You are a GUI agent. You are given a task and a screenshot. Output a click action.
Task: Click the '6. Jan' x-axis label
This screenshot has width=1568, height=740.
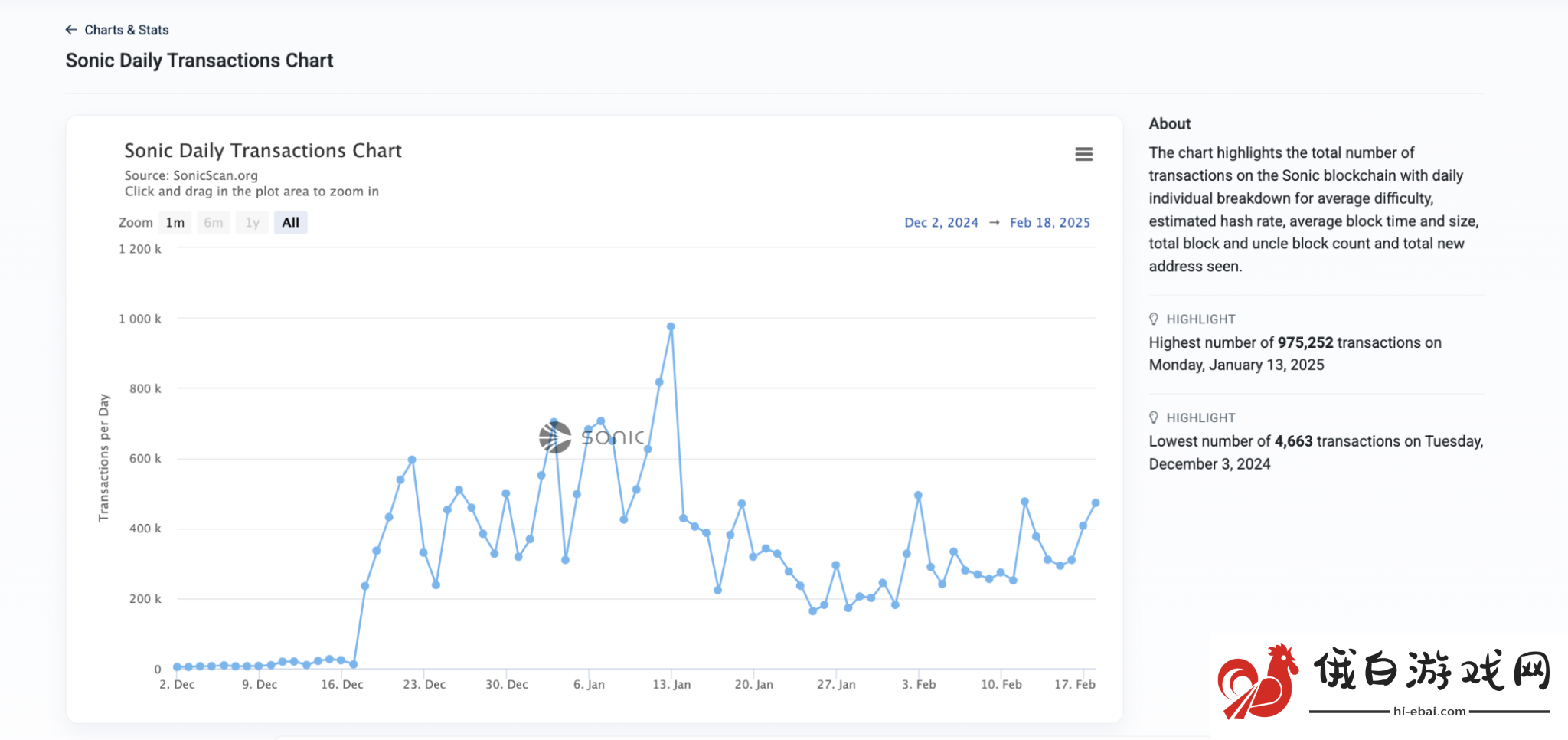coord(589,685)
